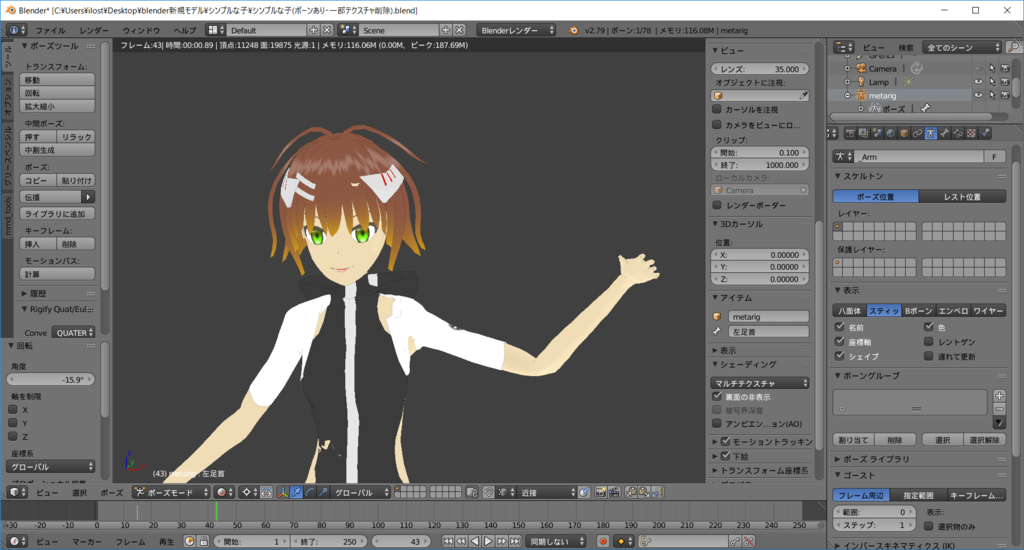This screenshot has width=1024, height=550.
Task: Click the paste flipped pose icon
Action: point(658,492)
